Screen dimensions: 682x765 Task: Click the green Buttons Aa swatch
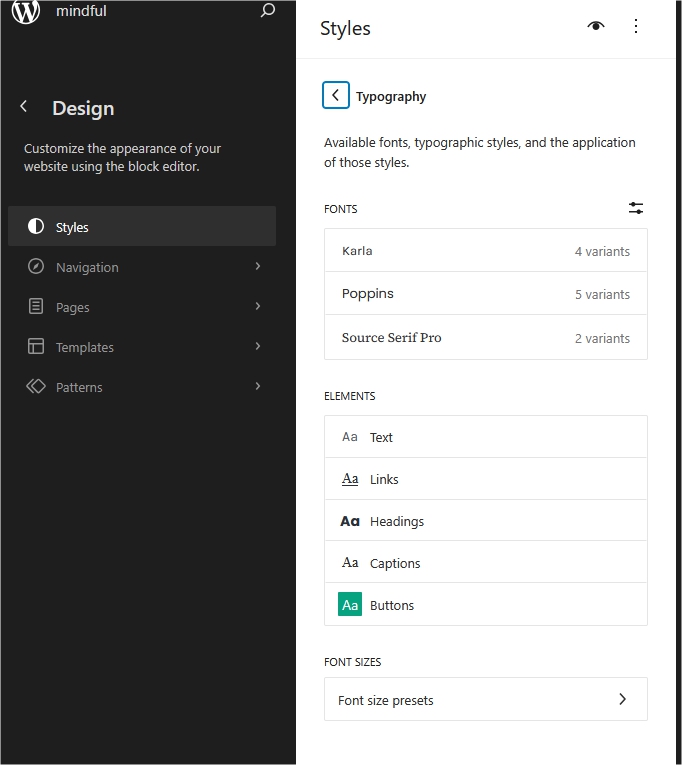[350, 605]
